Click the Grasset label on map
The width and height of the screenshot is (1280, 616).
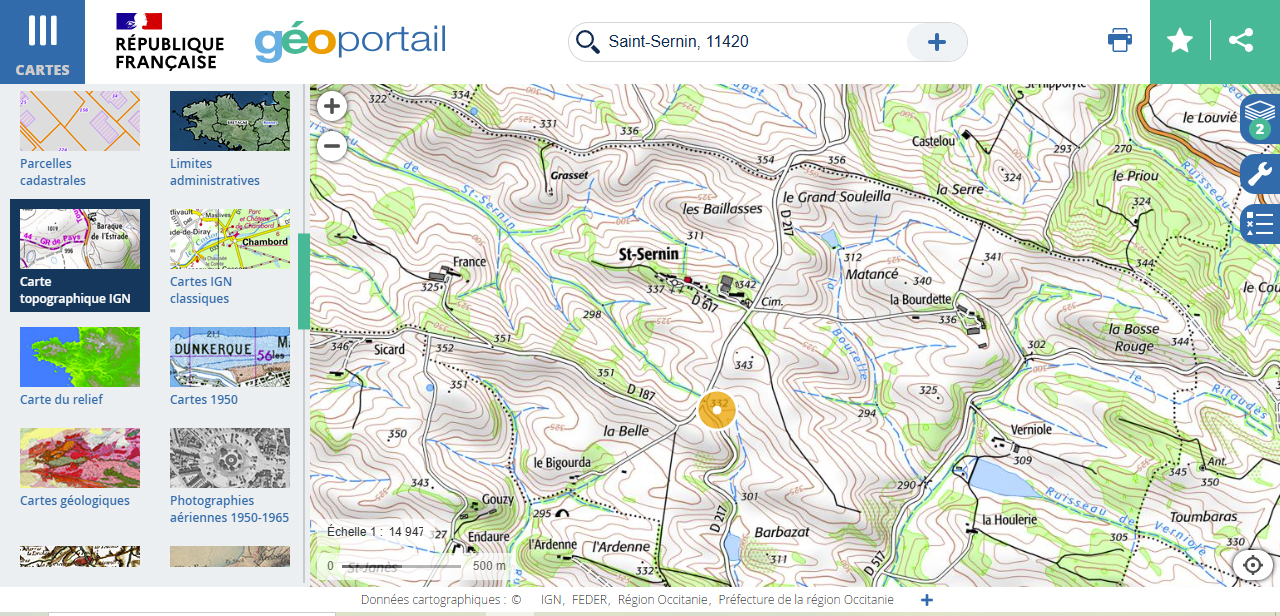click(569, 175)
